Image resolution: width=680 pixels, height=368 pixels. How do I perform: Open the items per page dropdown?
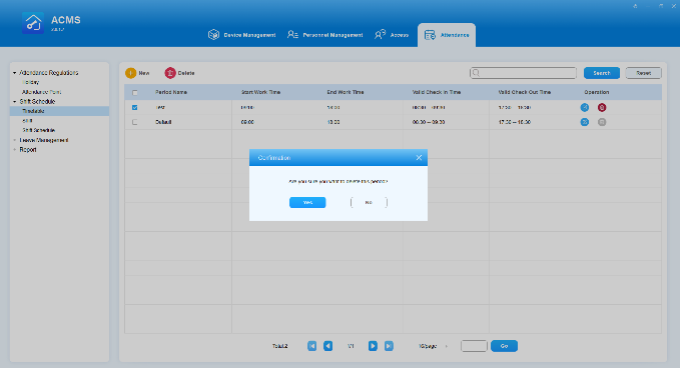point(433,346)
